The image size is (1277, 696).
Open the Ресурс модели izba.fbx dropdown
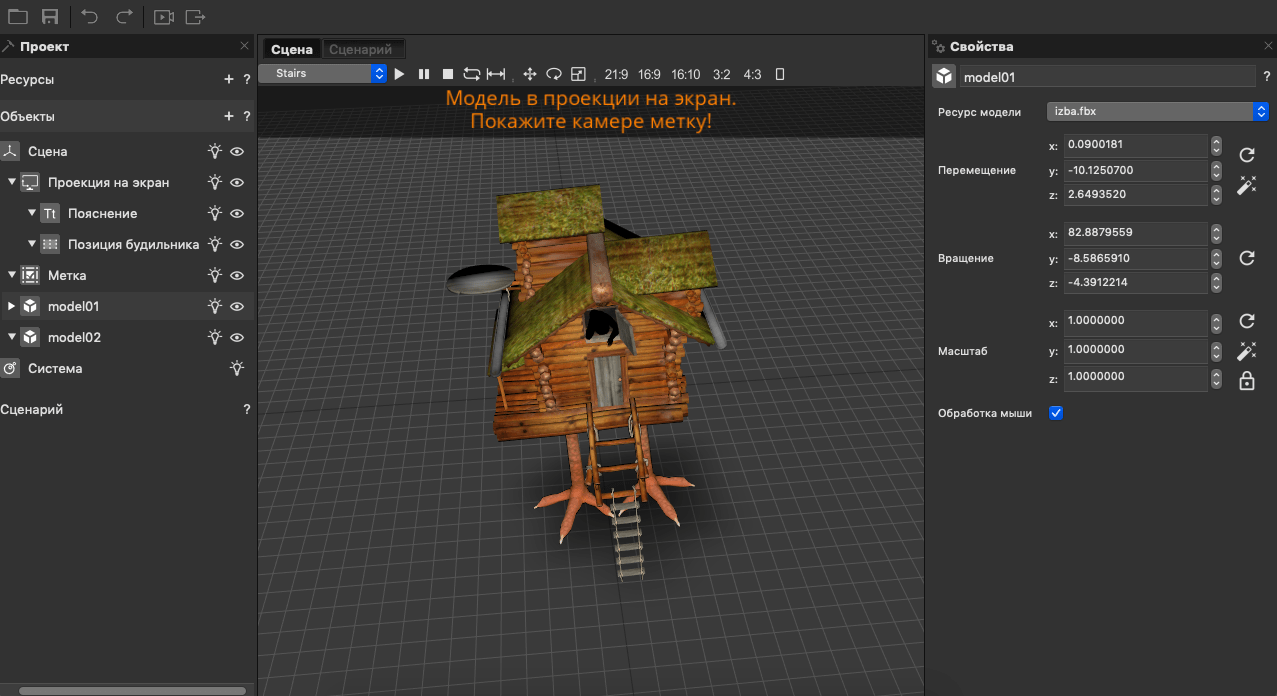tap(1157, 111)
